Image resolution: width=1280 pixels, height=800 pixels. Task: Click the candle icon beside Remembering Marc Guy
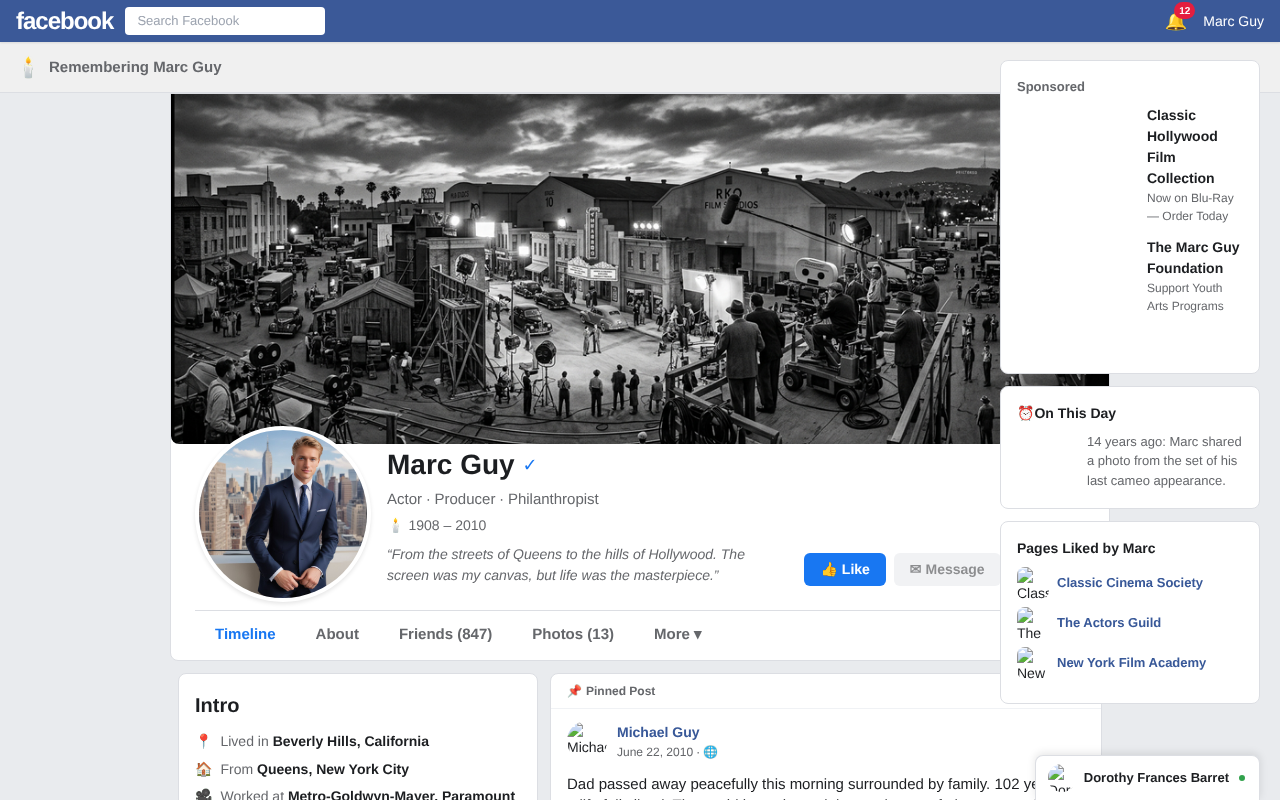pos(29,67)
